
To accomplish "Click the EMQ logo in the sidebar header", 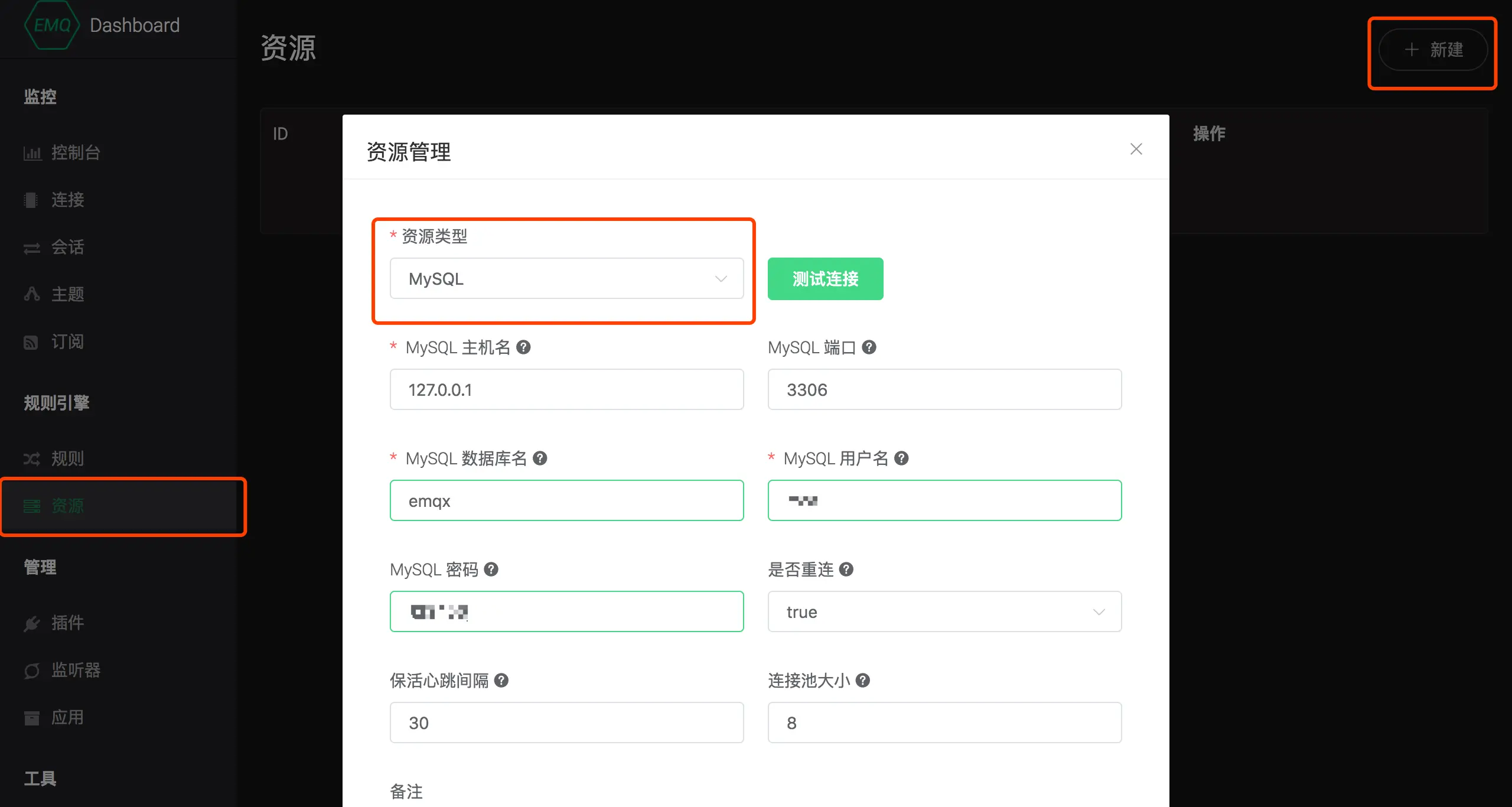I will [52, 25].
